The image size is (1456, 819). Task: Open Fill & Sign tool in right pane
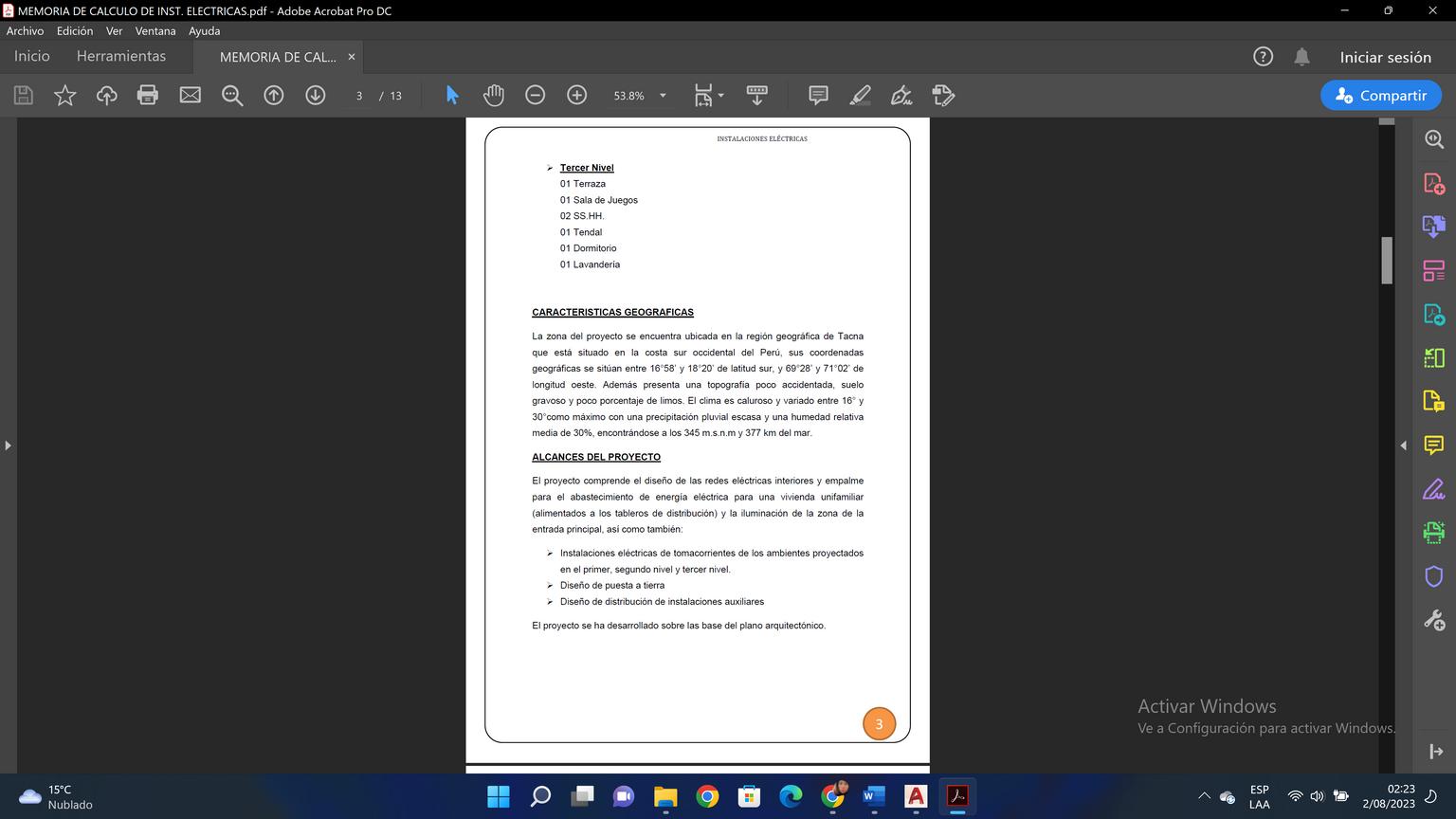pos(1434,489)
